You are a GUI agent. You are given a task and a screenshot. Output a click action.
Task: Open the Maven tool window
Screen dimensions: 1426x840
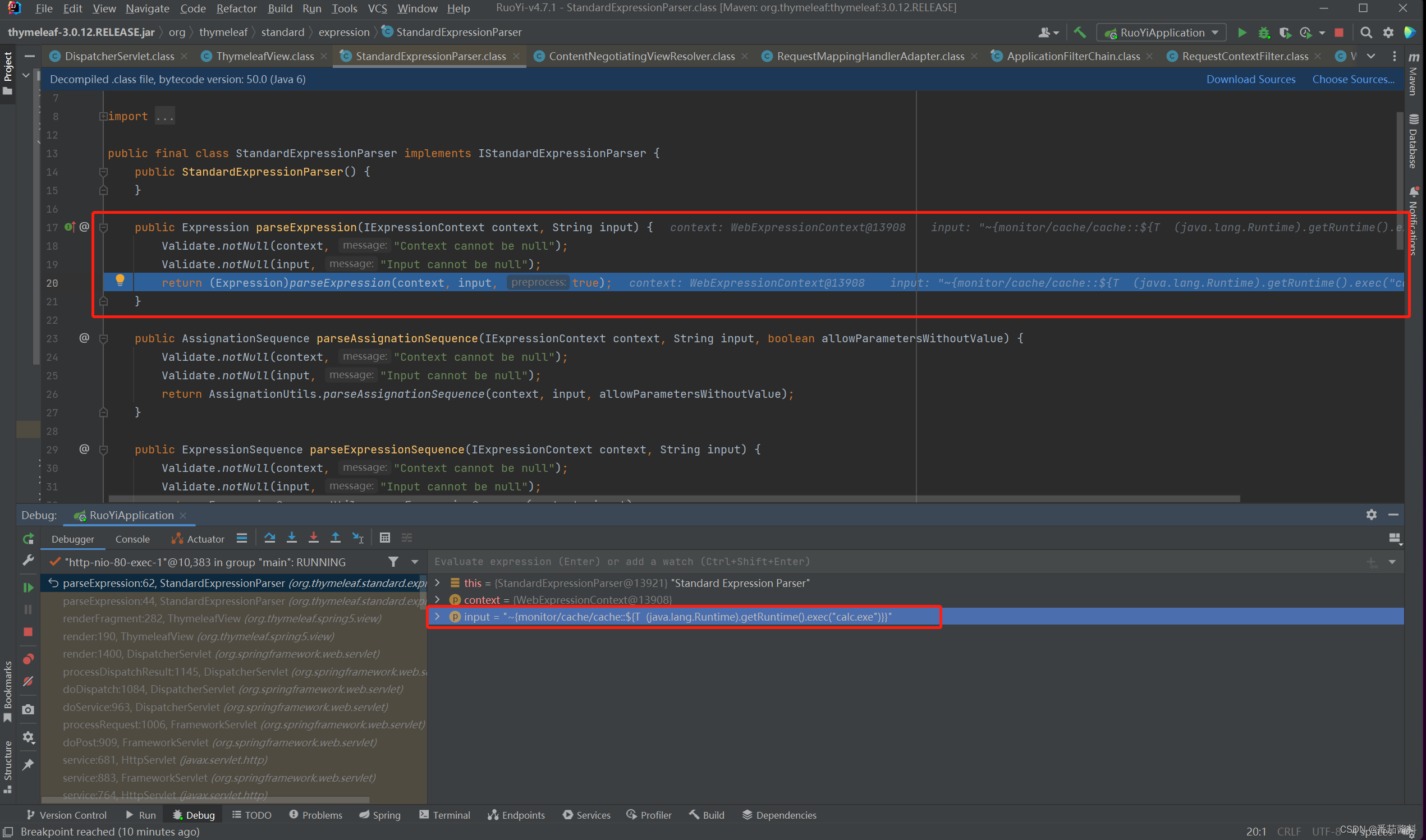(1414, 74)
